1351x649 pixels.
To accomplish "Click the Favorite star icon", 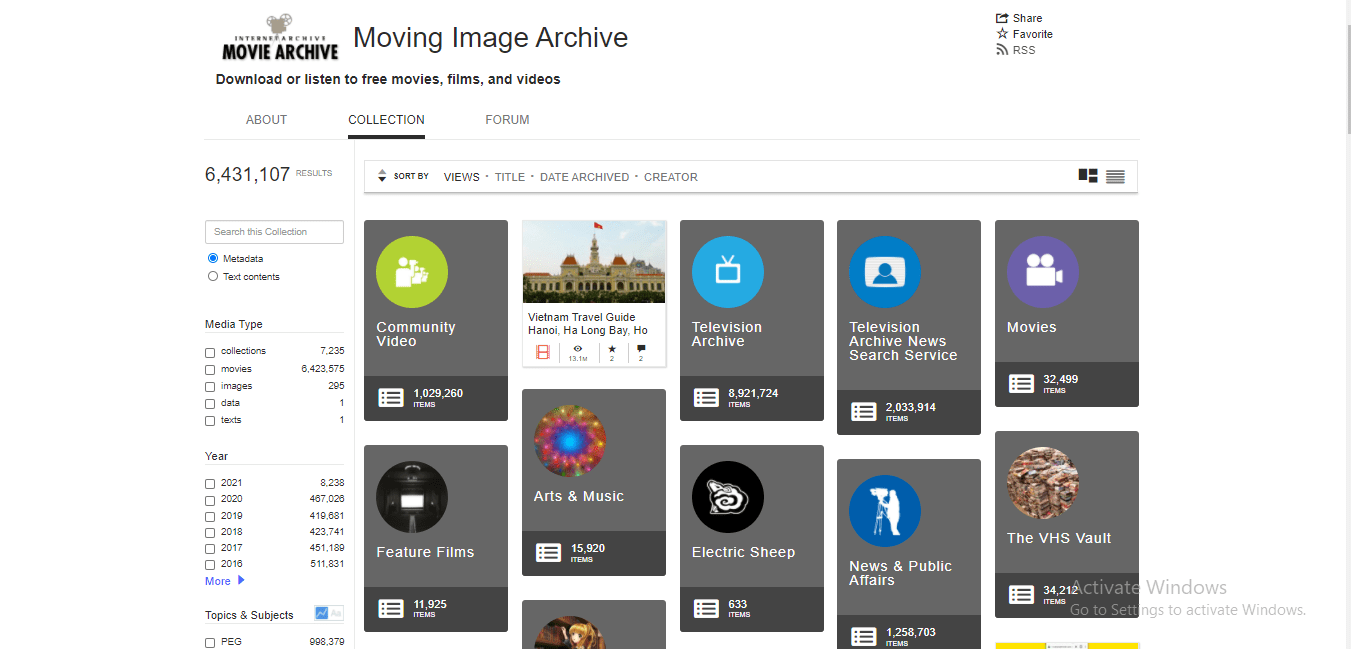I will (1002, 34).
